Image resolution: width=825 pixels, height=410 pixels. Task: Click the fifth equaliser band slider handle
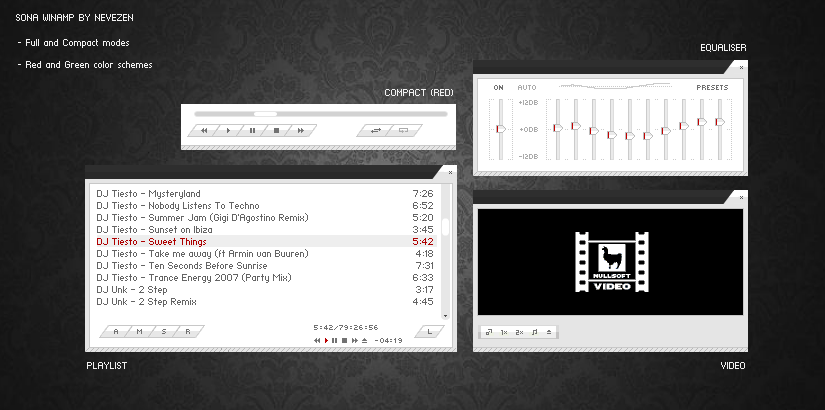pyautogui.click(x=630, y=136)
